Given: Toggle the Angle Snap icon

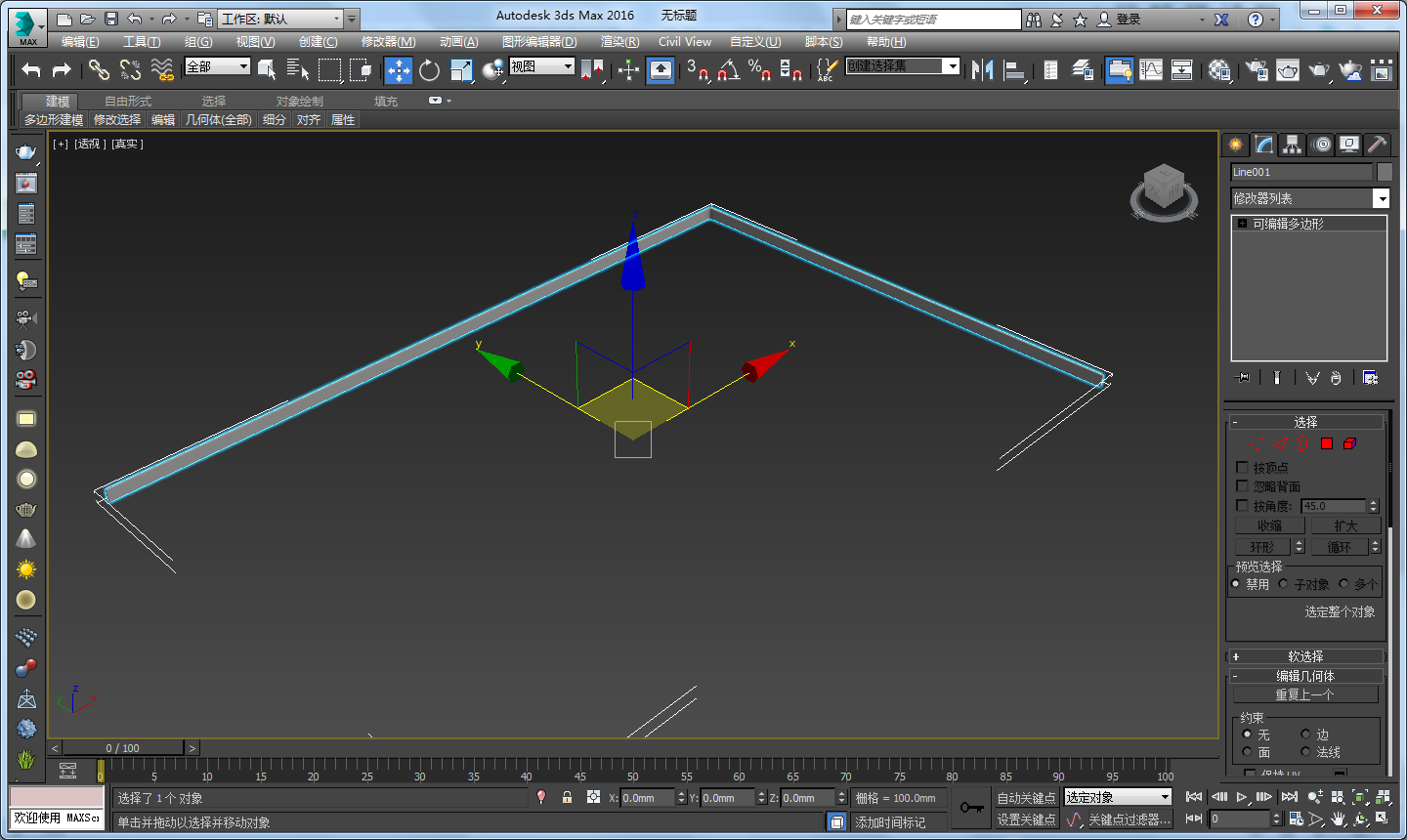Looking at the screenshot, I should click(729, 69).
